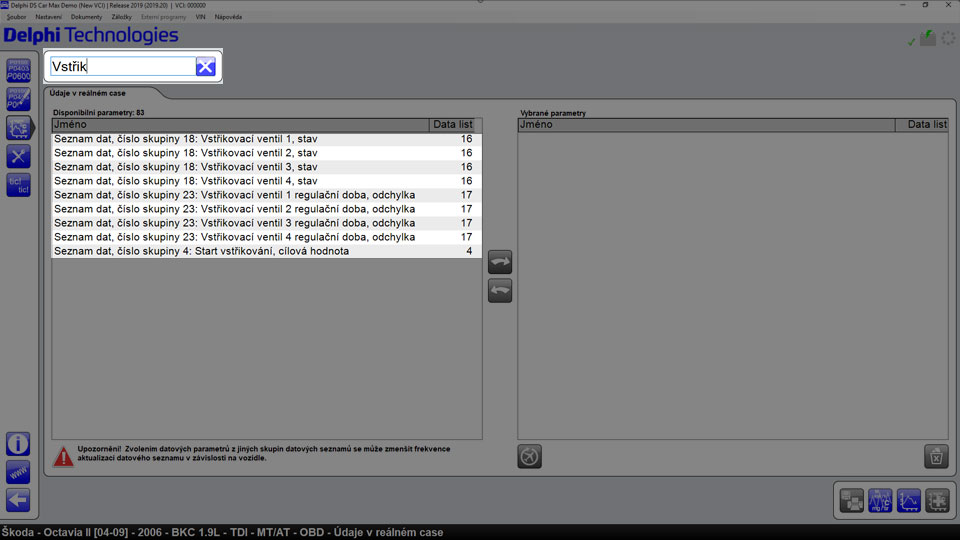Viewport: 960px width, 540px height.
Task: Select row Vstřikovací ventil 1, stav
Action: (x=267, y=139)
